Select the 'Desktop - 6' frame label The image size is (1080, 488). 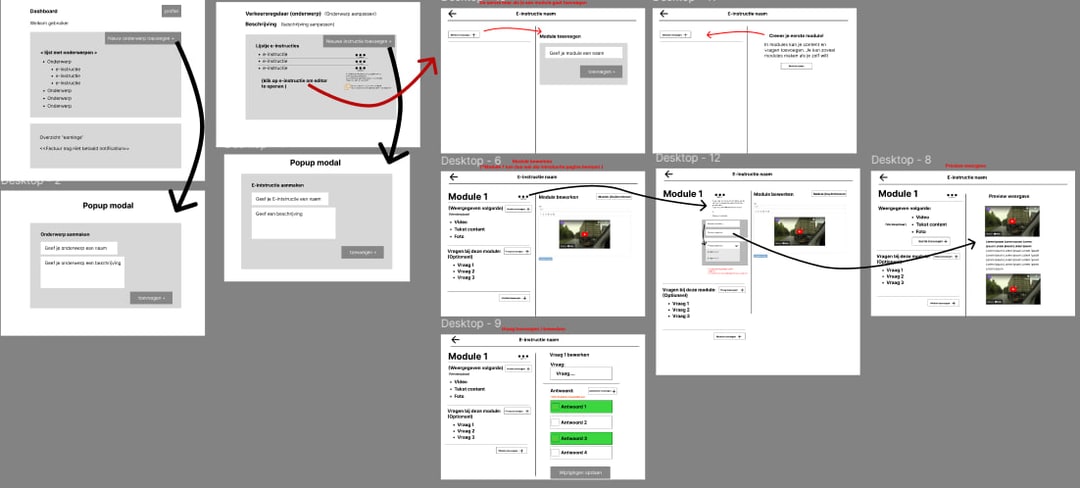[x=471, y=161]
